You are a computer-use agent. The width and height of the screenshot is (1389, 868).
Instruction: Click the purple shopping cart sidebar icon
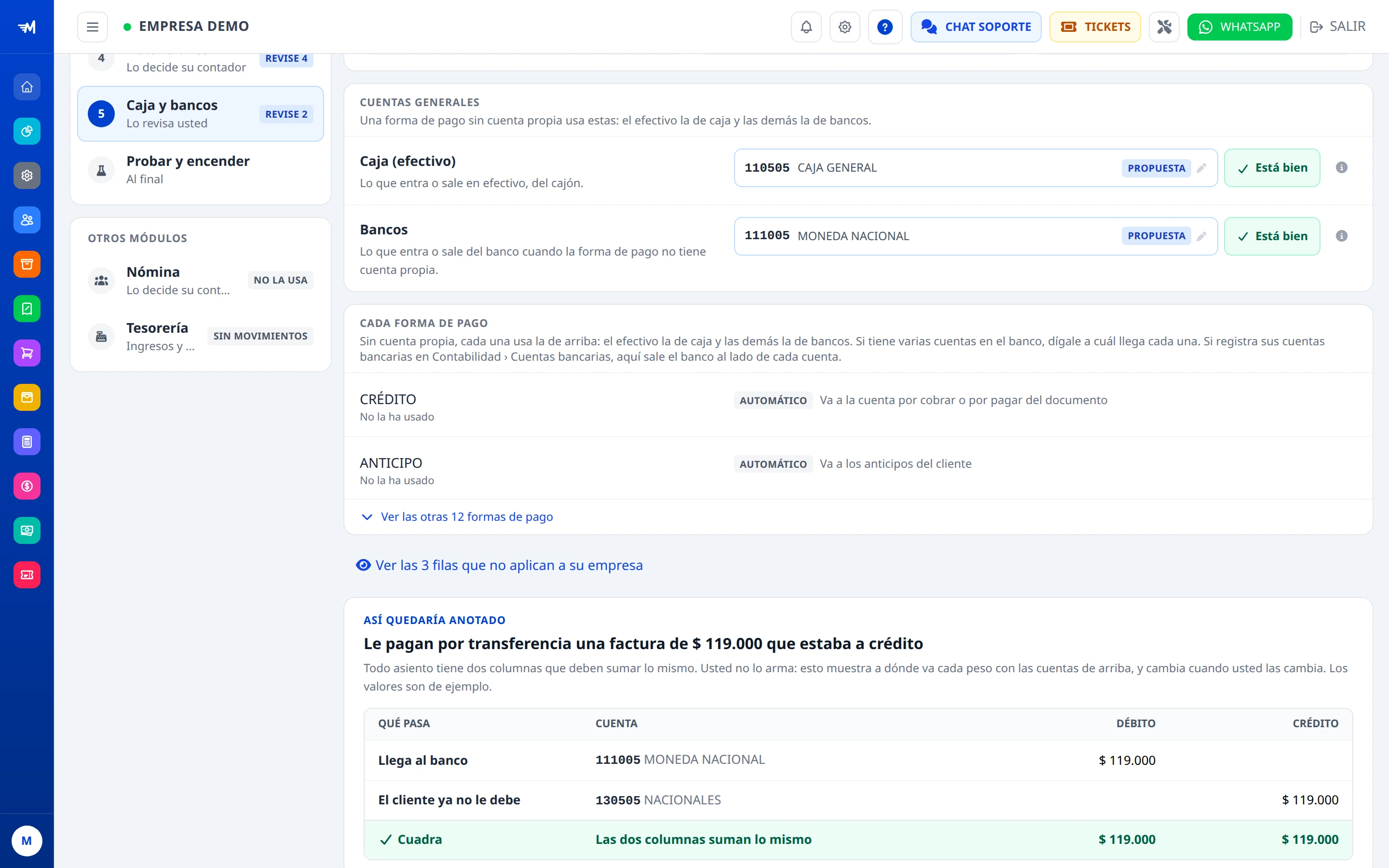(x=27, y=353)
